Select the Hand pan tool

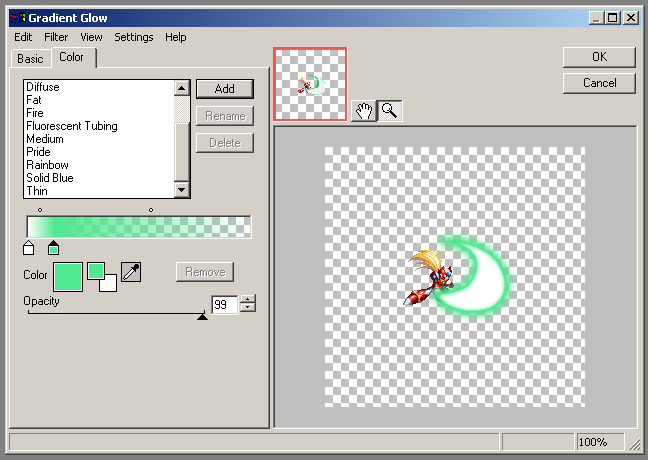point(364,111)
